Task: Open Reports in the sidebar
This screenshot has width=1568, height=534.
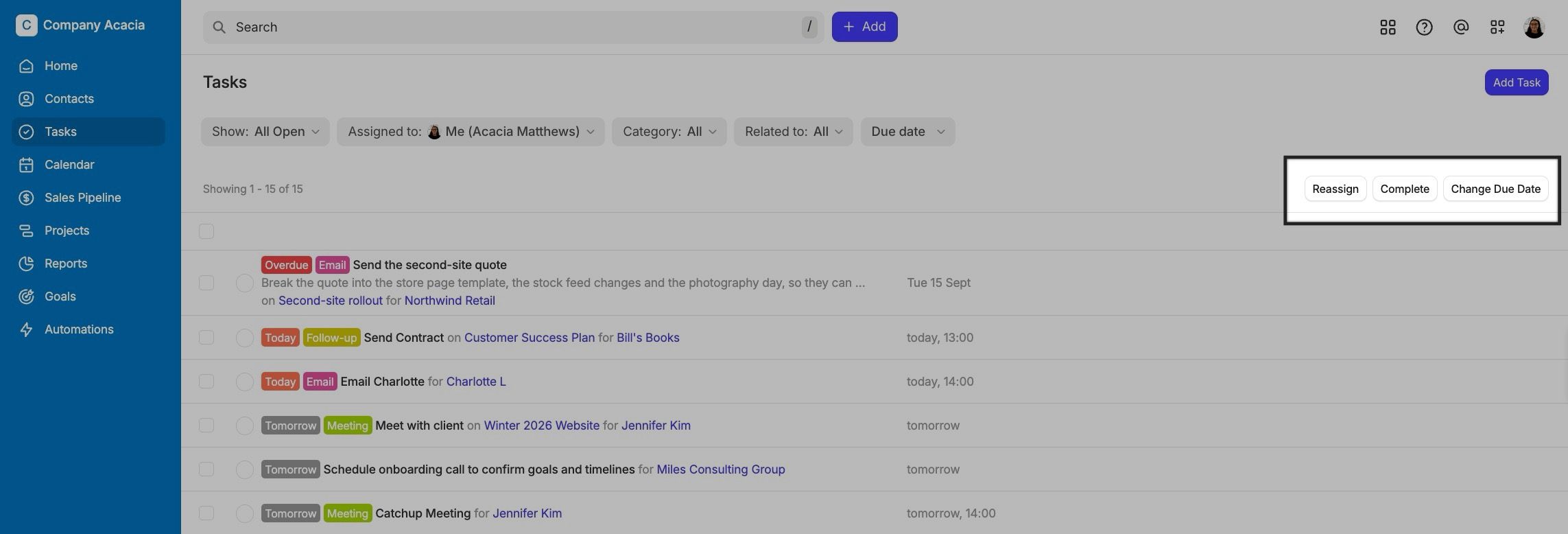Action: (88, 264)
